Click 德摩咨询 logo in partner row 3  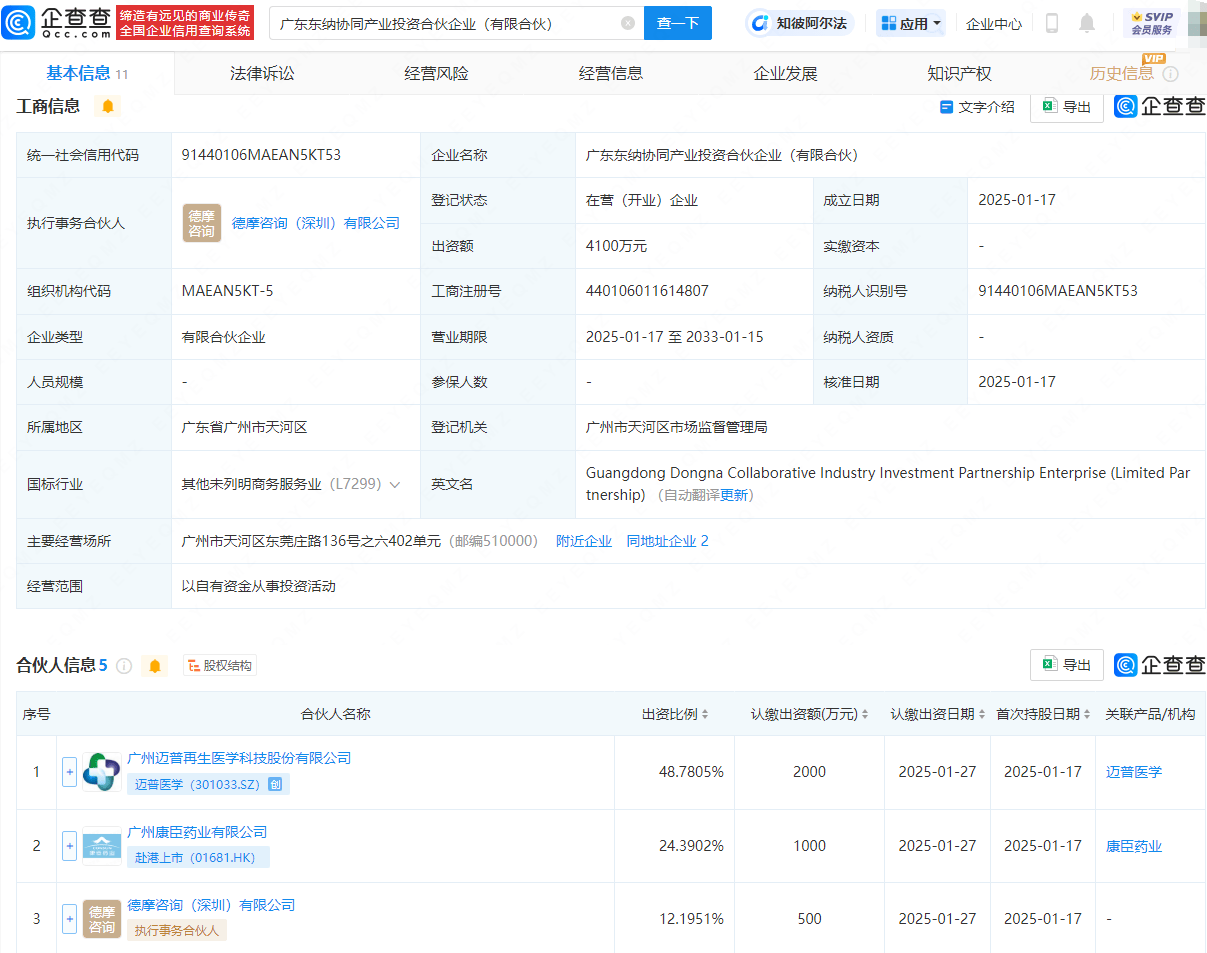click(x=102, y=919)
